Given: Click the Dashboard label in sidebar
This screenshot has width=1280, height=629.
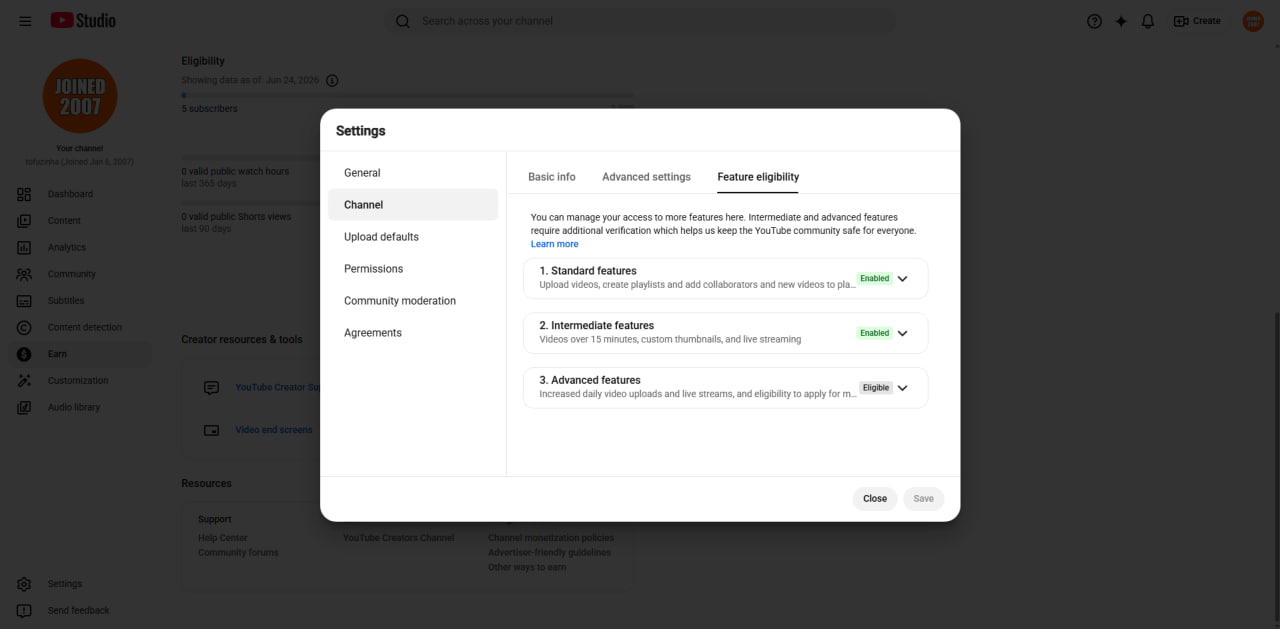Looking at the screenshot, I should [70, 194].
